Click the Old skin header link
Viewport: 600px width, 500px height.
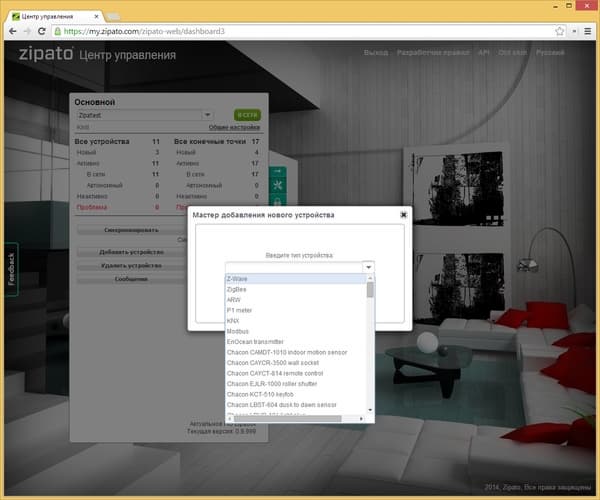[512, 52]
